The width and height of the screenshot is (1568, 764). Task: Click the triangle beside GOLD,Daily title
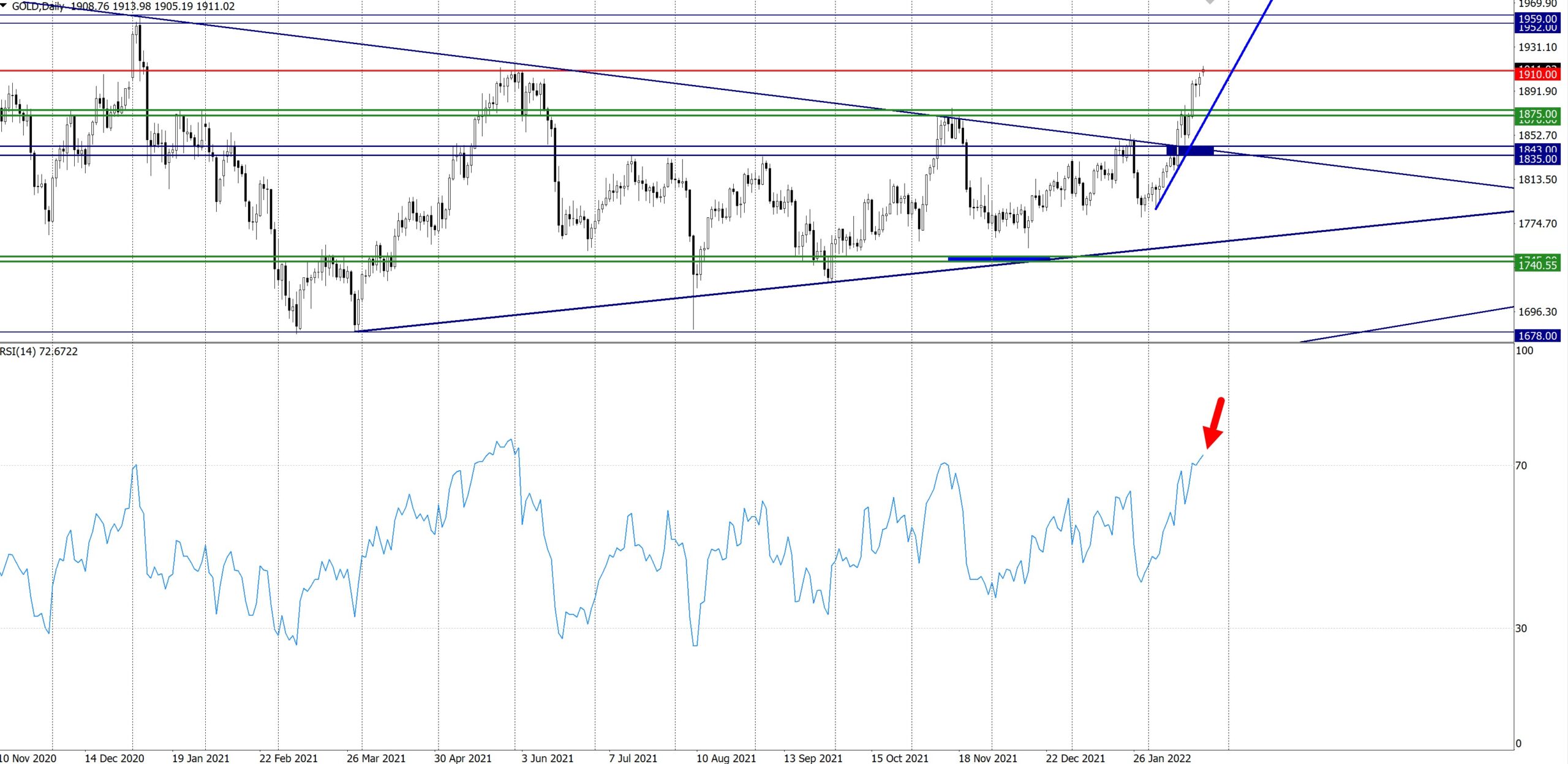tap(4, 6)
